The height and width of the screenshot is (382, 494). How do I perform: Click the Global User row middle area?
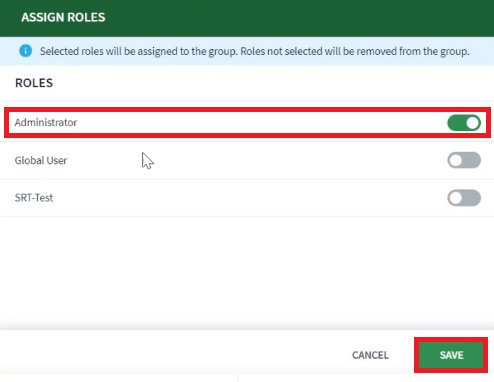pyautogui.click(x=247, y=160)
